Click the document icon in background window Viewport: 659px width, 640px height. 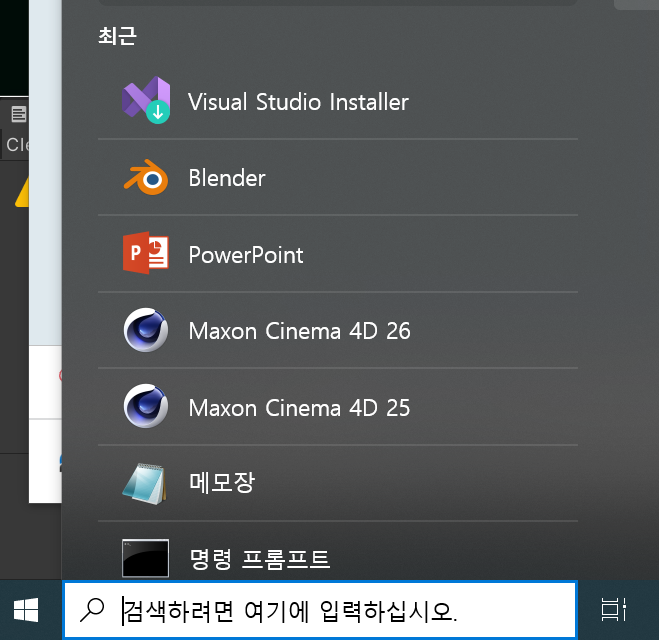(x=18, y=114)
